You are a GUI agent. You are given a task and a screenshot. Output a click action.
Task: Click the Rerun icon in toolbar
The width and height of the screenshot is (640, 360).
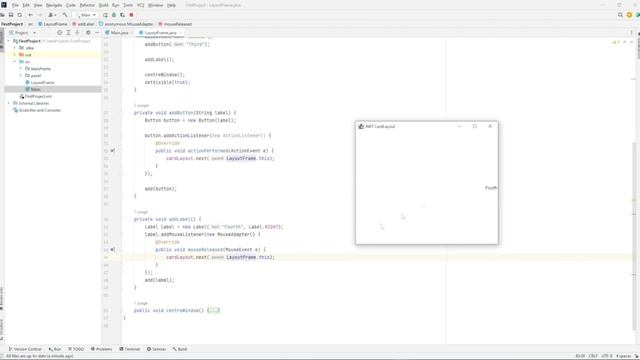click(x=105, y=15)
